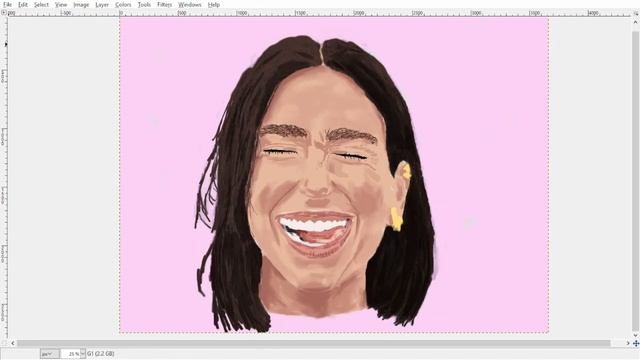Click the navigate image display cross icon
Image resolution: width=640 pixels, height=360 pixels.
click(636, 343)
